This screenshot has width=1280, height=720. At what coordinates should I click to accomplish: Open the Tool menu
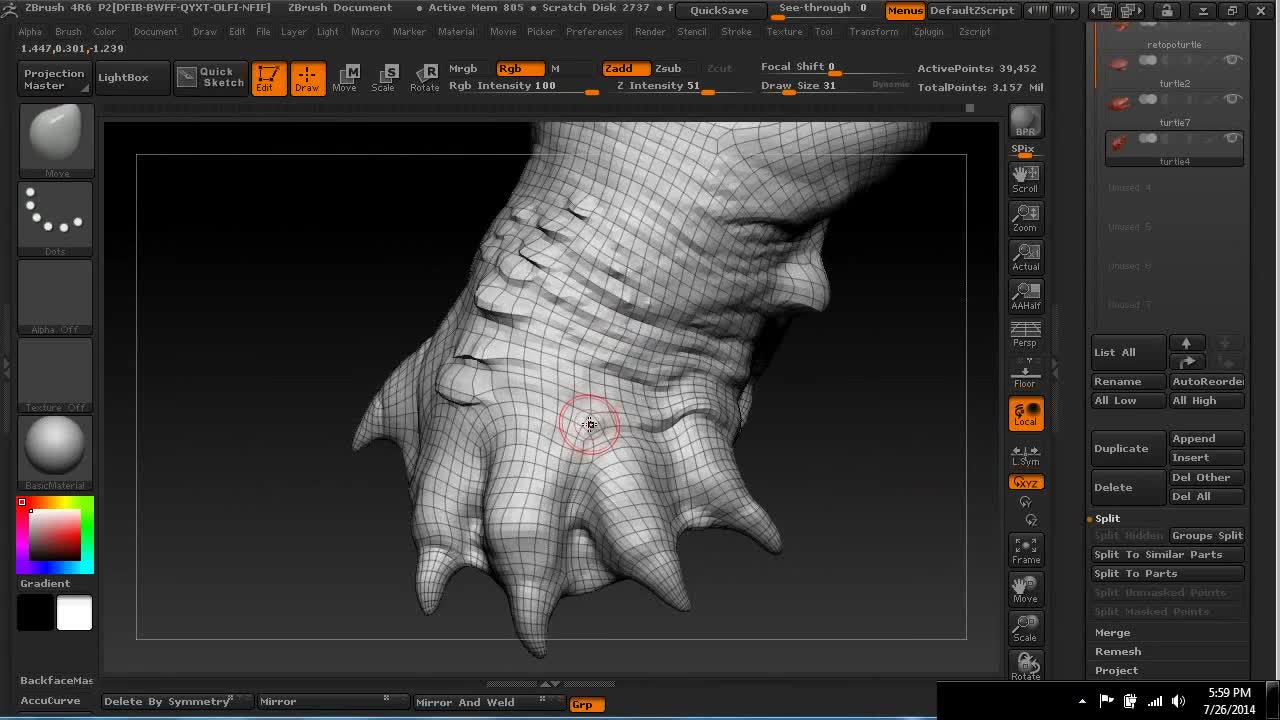pyautogui.click(x=823, y=31)
